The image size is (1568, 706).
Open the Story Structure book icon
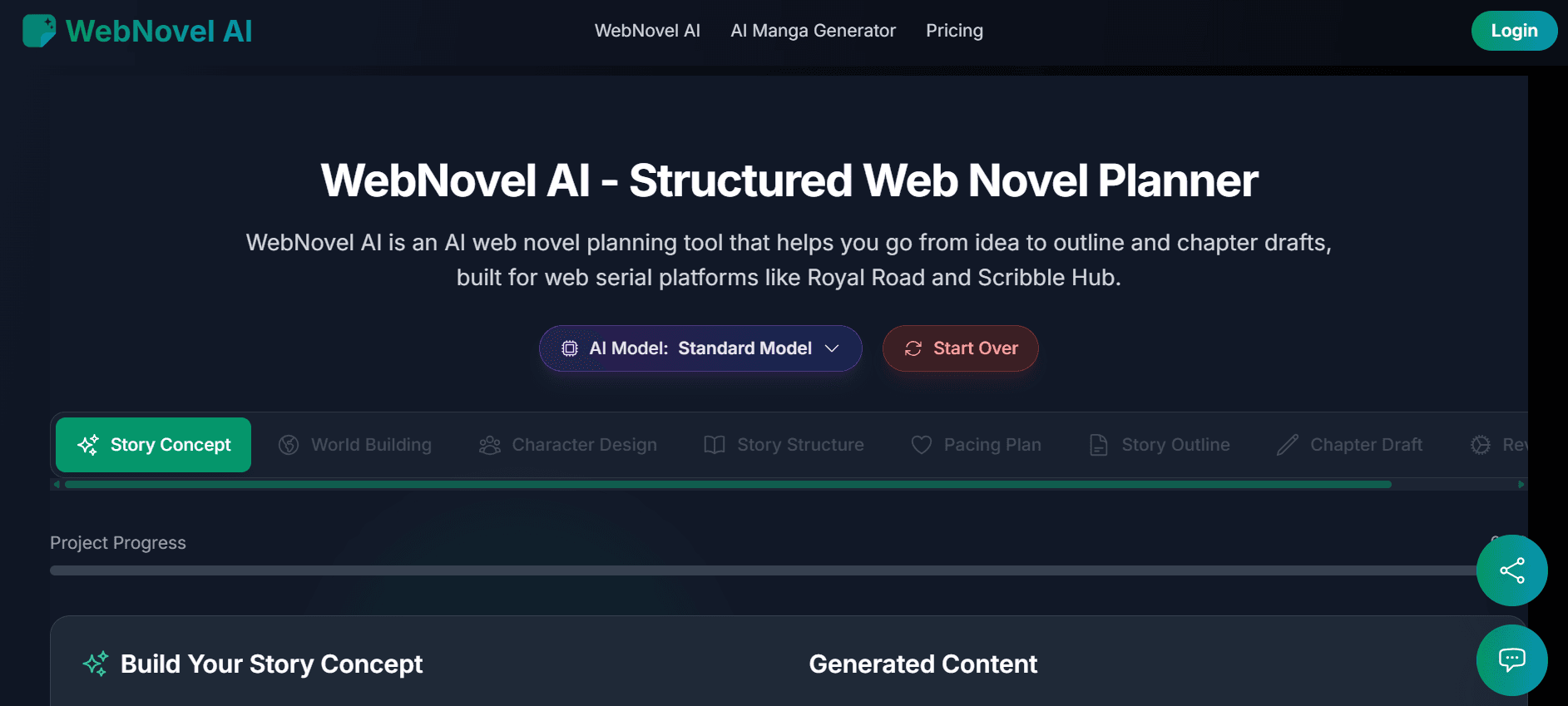coord(713,445)
